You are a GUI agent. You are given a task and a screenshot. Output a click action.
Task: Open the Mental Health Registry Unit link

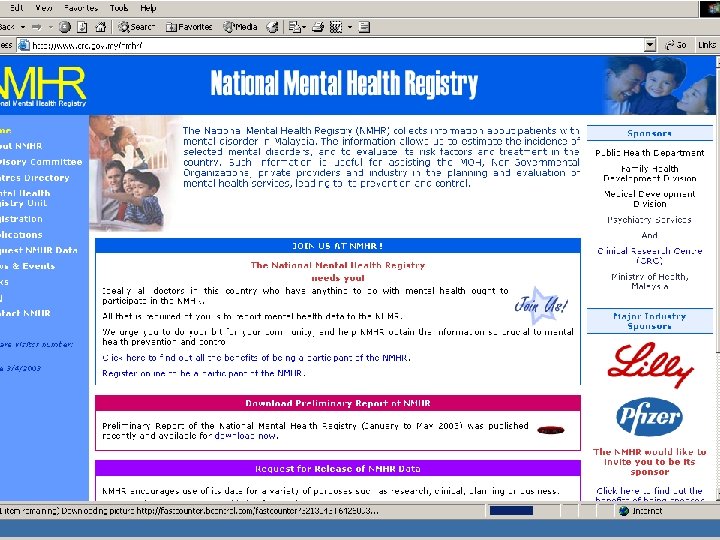25,198
